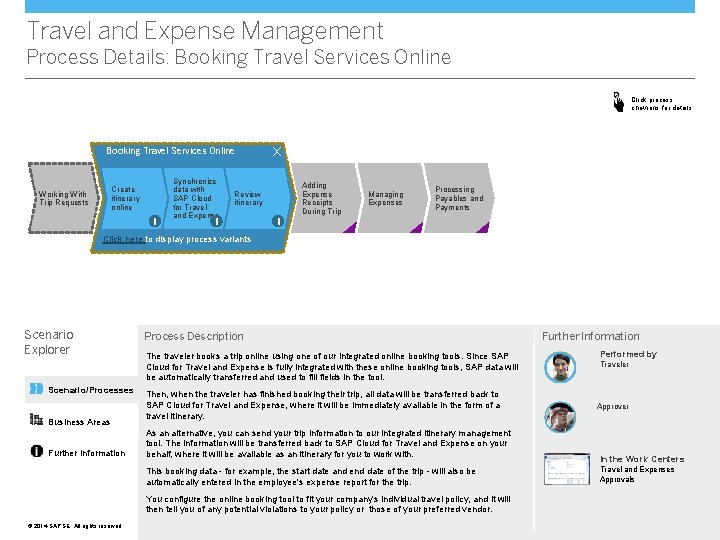Select the Review itinerary step
The width and height of the screenshot is (720, 540).
click(x=258, y=198)
